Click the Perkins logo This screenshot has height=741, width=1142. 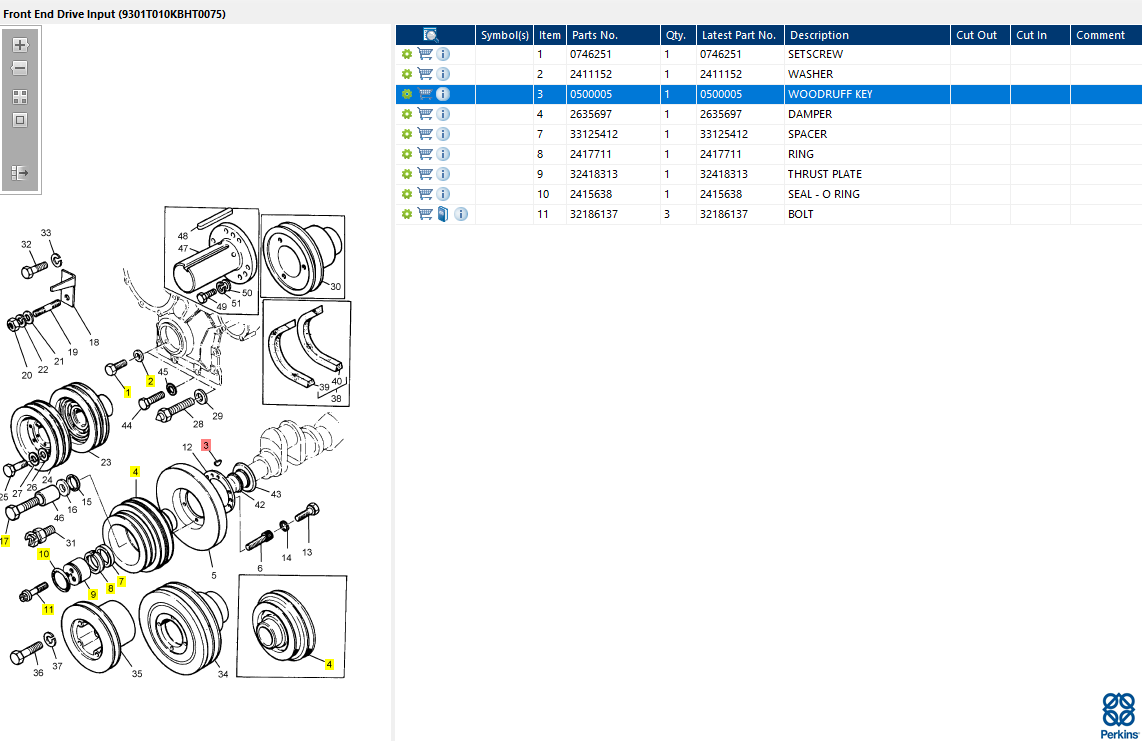[1119, 715]
